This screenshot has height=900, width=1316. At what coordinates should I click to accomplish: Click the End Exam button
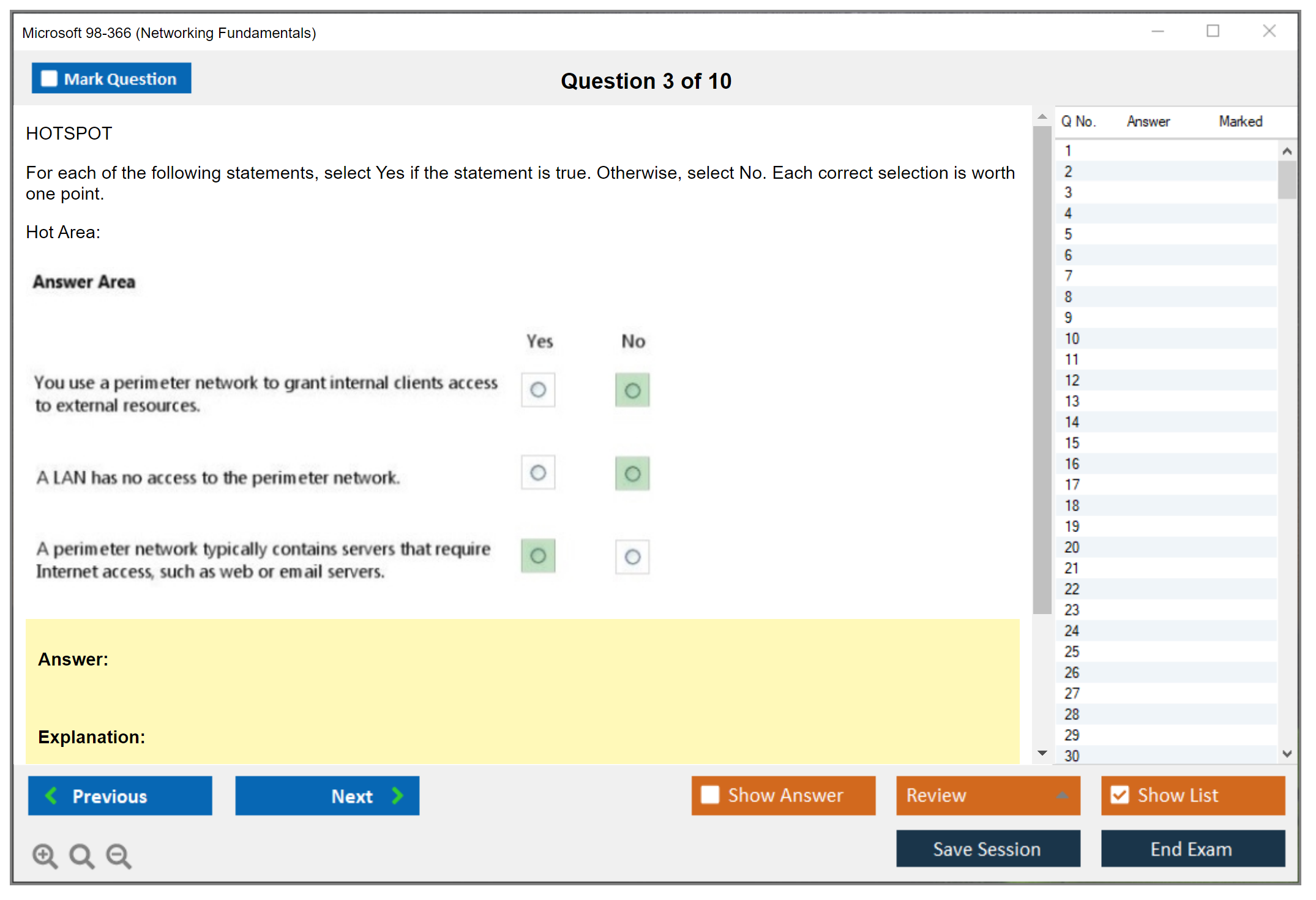[x=1192, y=849]
